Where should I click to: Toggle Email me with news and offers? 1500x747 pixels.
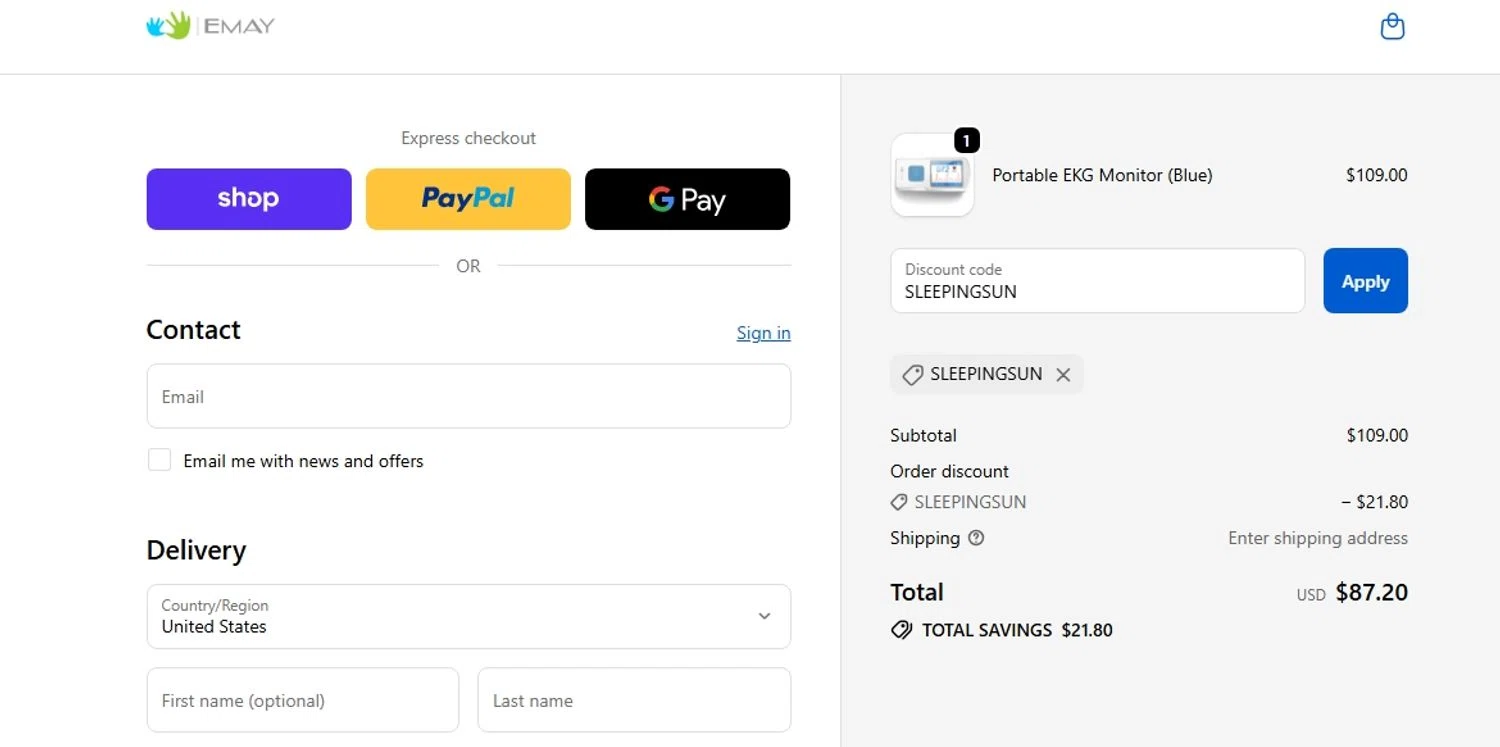(159, 460)
